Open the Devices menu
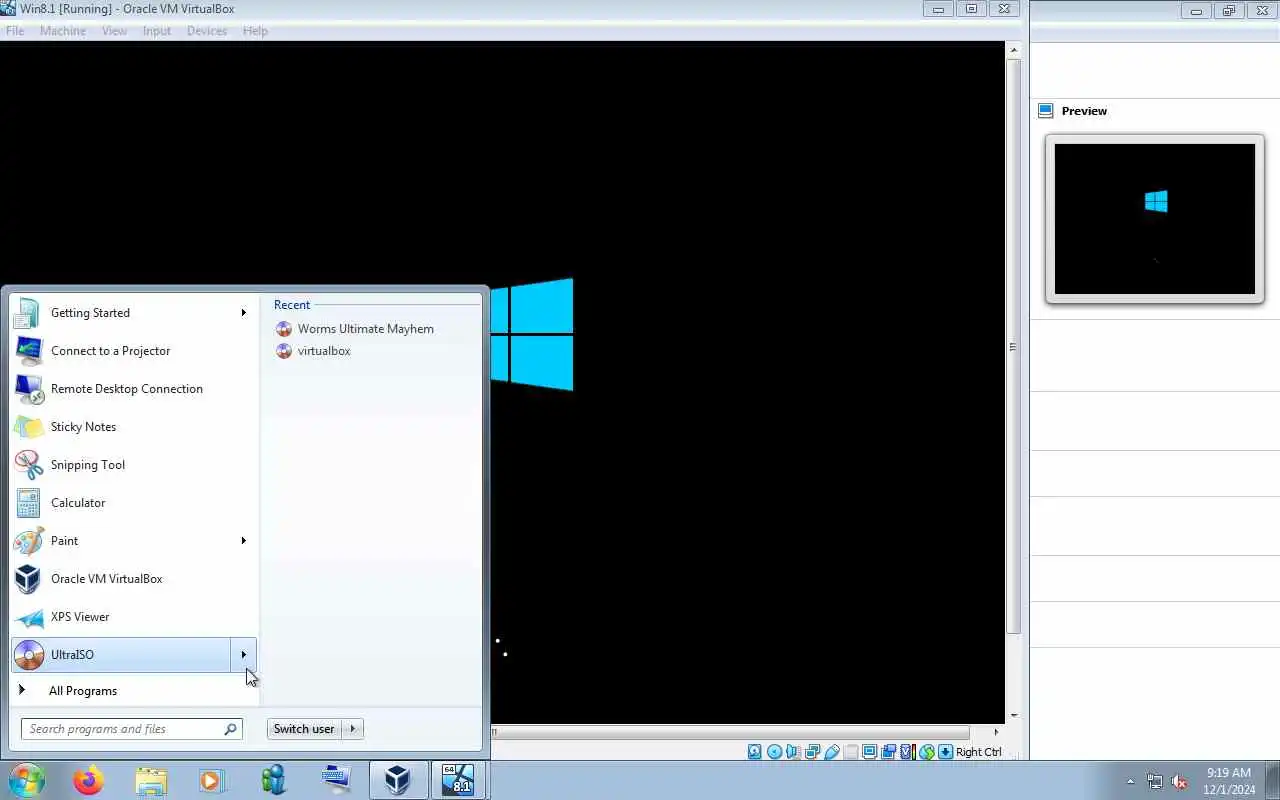This screenshot has height=800, width=1280. click(x=207, y=31)
